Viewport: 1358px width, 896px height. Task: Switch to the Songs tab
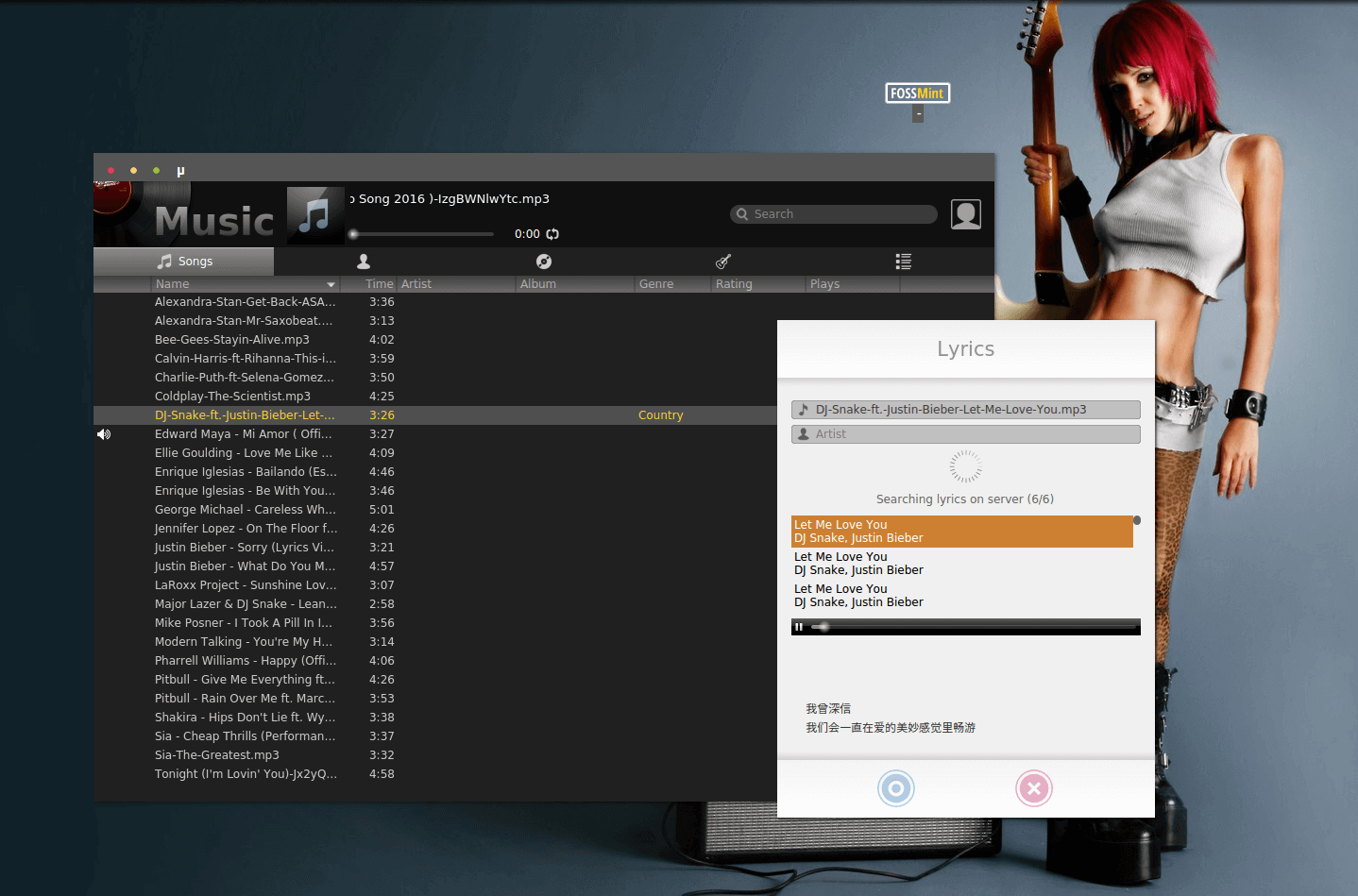[184, 262]
